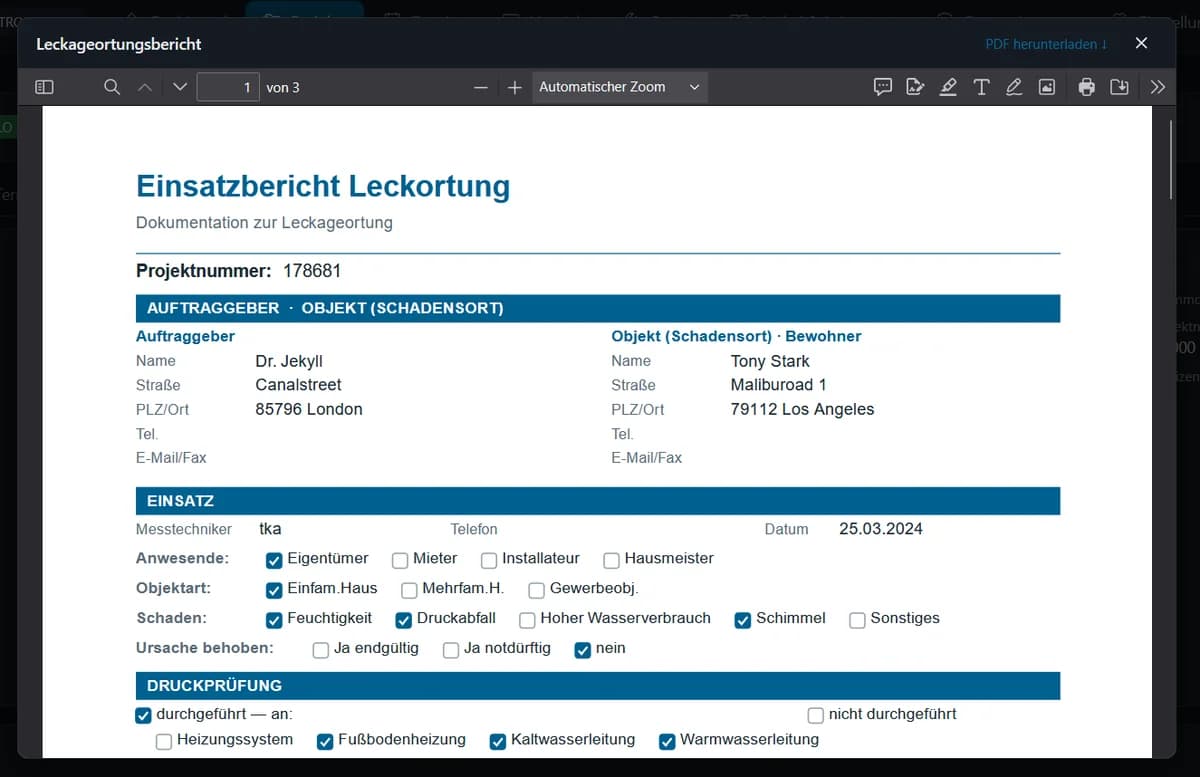Click the Messtechniker value tka
The height and width of the screenshot is (777, 1200).
click(270, 528)
